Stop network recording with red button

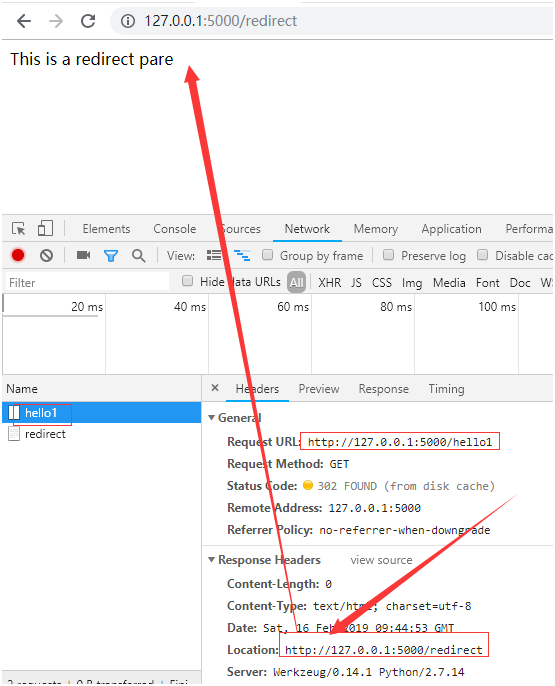click(18, 255)
